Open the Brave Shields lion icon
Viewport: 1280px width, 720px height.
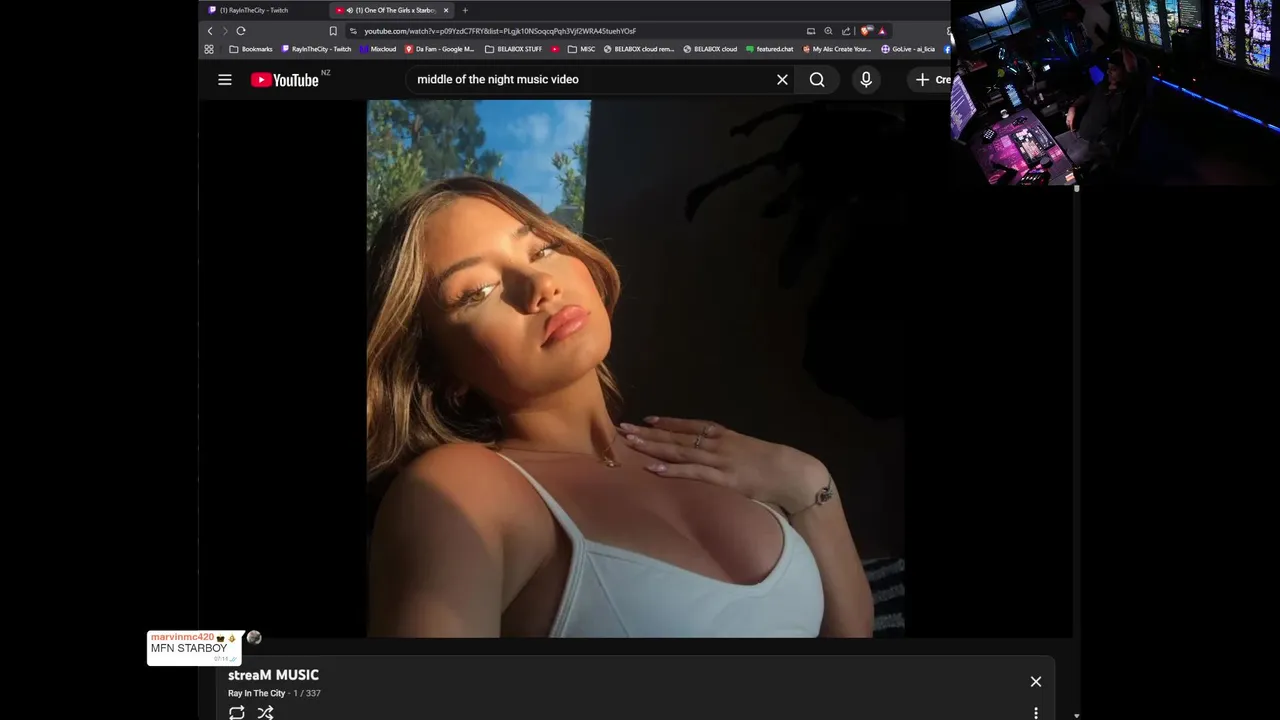(866, 31)
